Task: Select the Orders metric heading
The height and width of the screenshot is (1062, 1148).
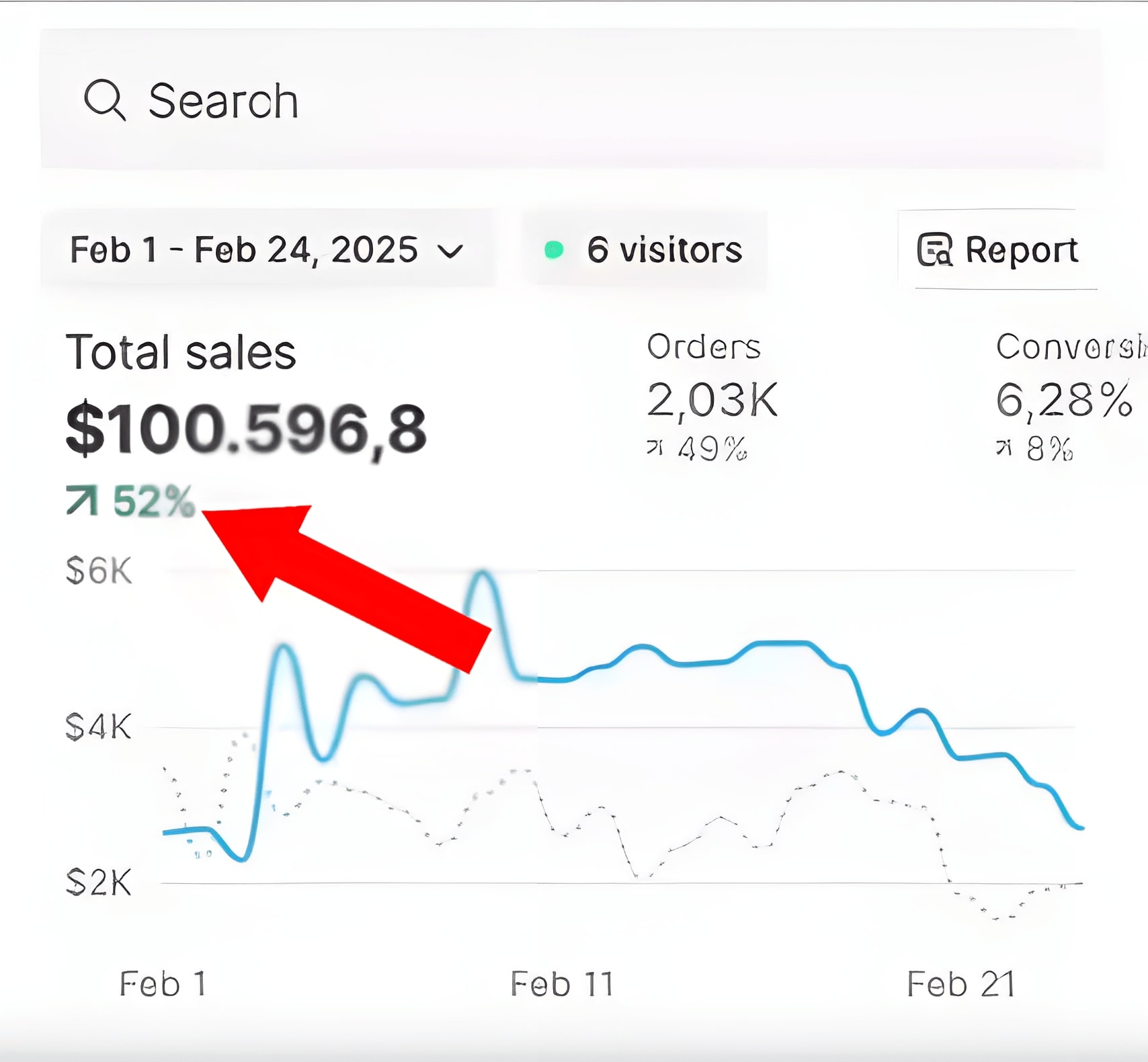Action: coord(703,347)
